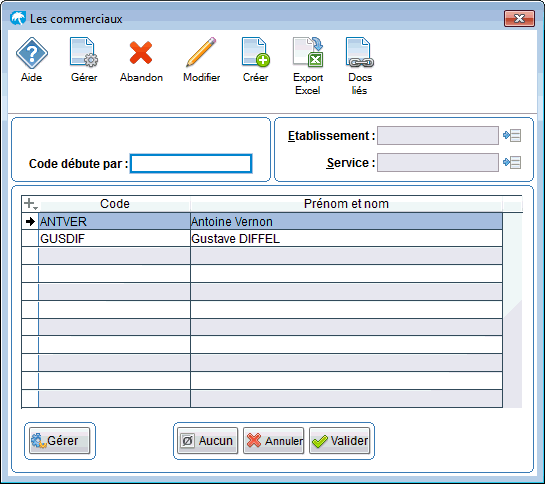Click the Gérer toolbar icon
The width and height of the screenshot is (545, 484).
pos(84,52)
